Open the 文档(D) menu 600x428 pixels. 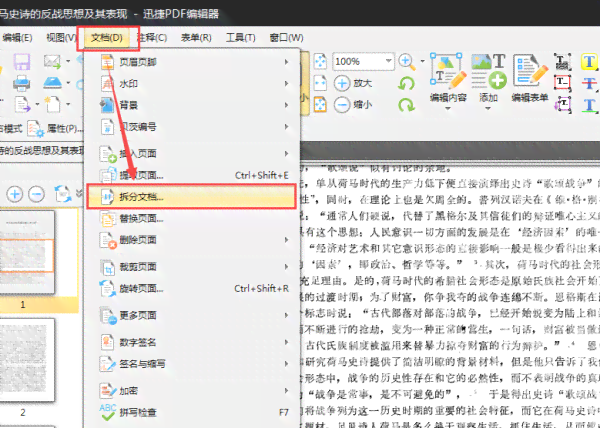click(x=107, y=38)
